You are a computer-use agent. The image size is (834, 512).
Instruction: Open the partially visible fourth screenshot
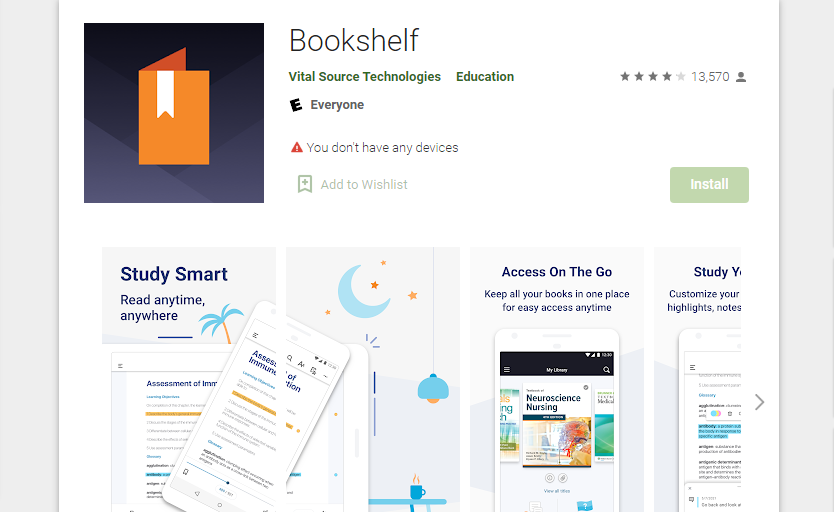coord(697,379)
